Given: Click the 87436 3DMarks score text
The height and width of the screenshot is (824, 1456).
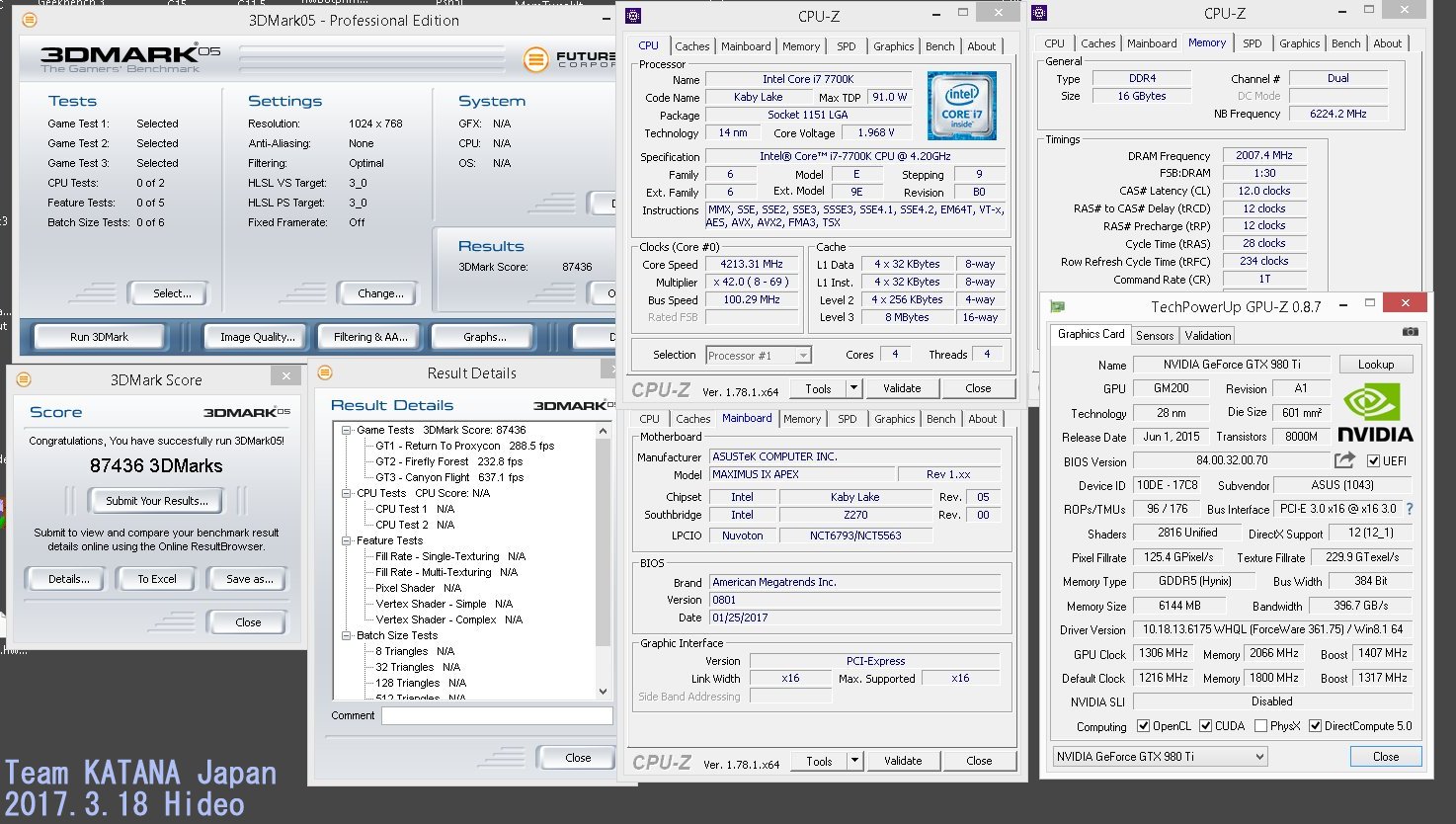Looking at the screenshot, I should pyautogui.click(x=156, y=466).
